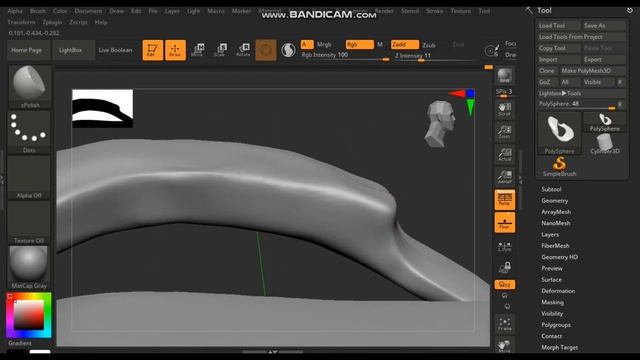640x360 pixels.
Task: Open the Alpha Off selector
Action: pos(29,177)
